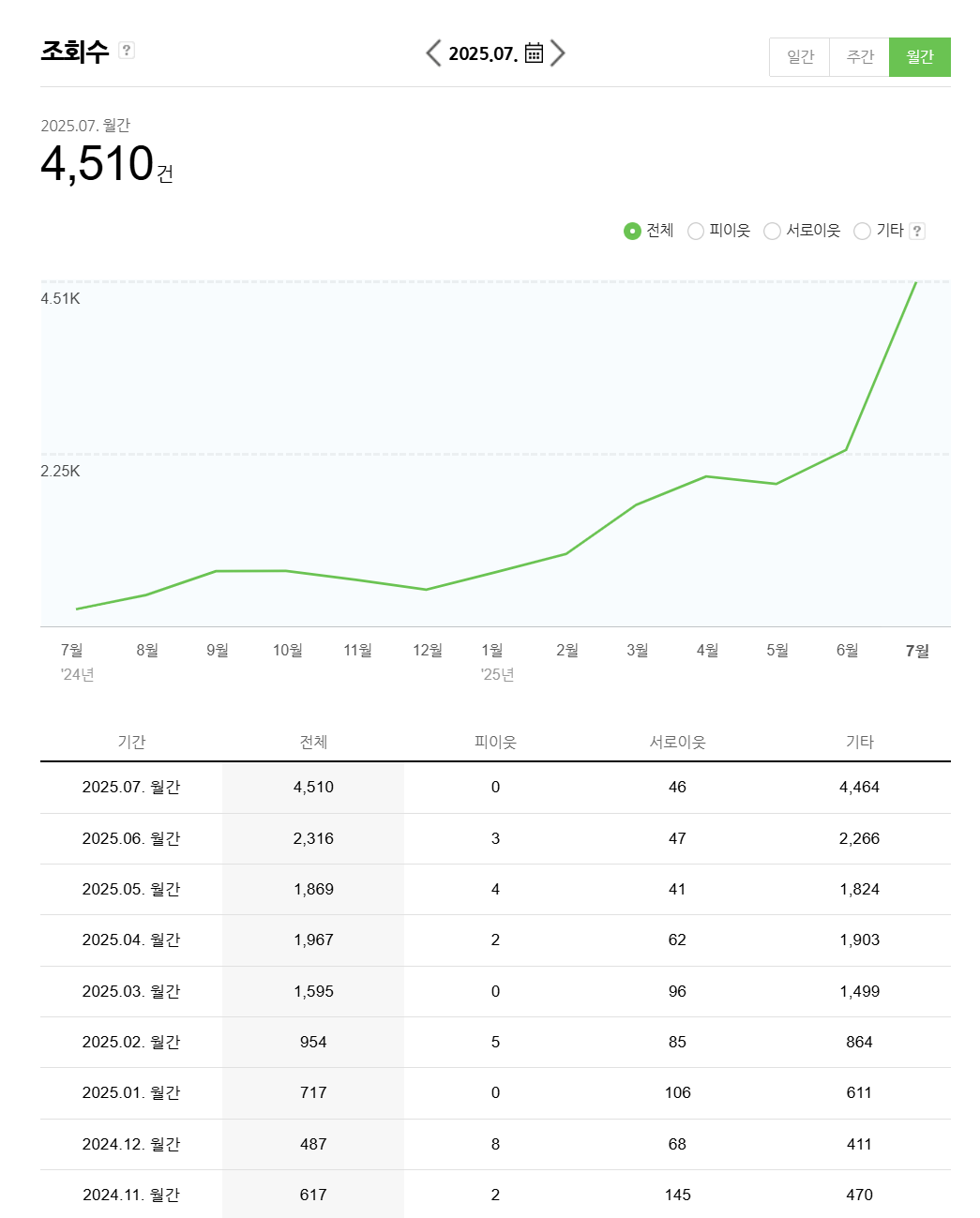Click the 기간 column header
Image resolution: width=980 pixels, height=1218 pixels.
130,741
